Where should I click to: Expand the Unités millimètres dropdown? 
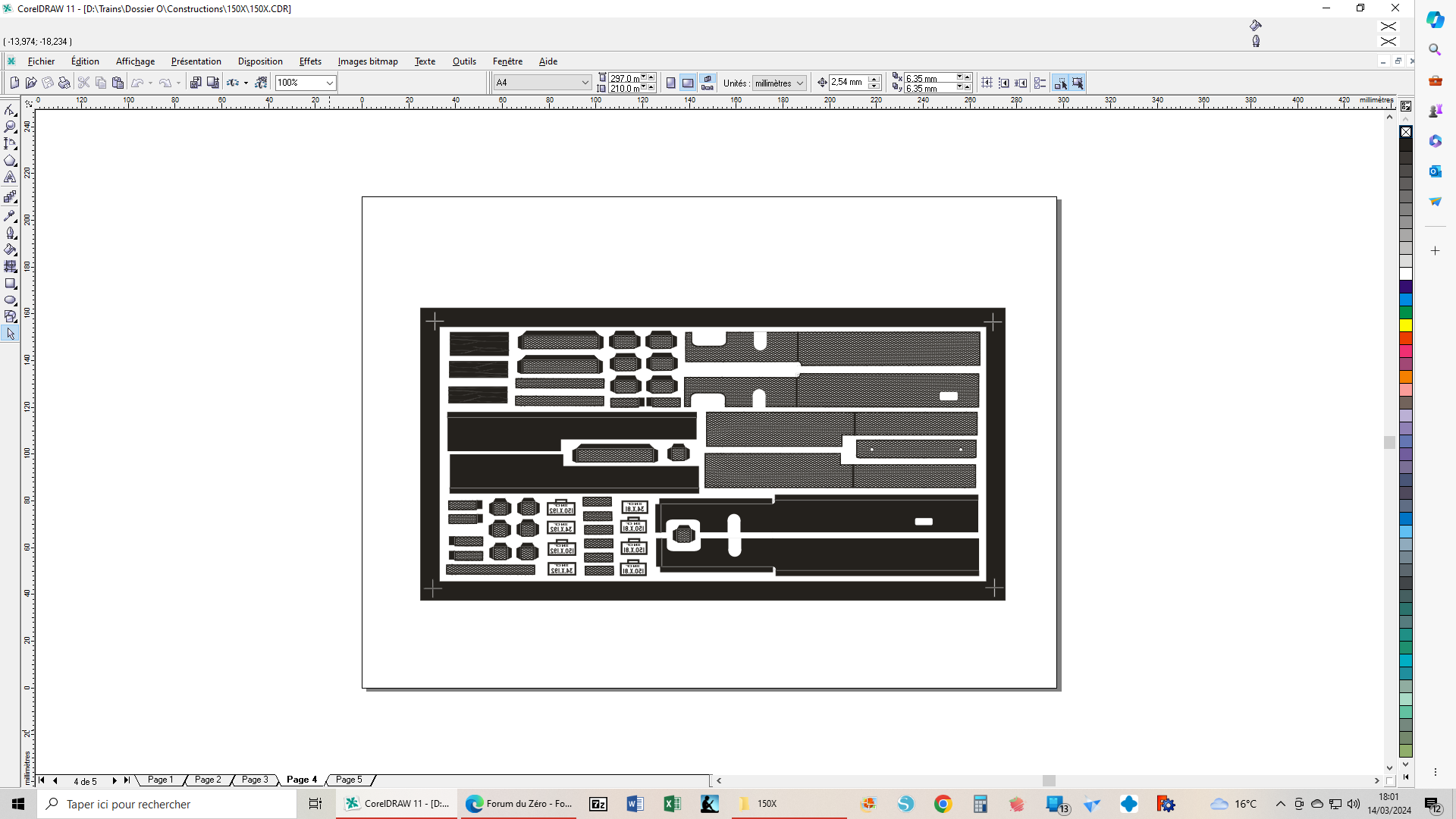(799, 83)
